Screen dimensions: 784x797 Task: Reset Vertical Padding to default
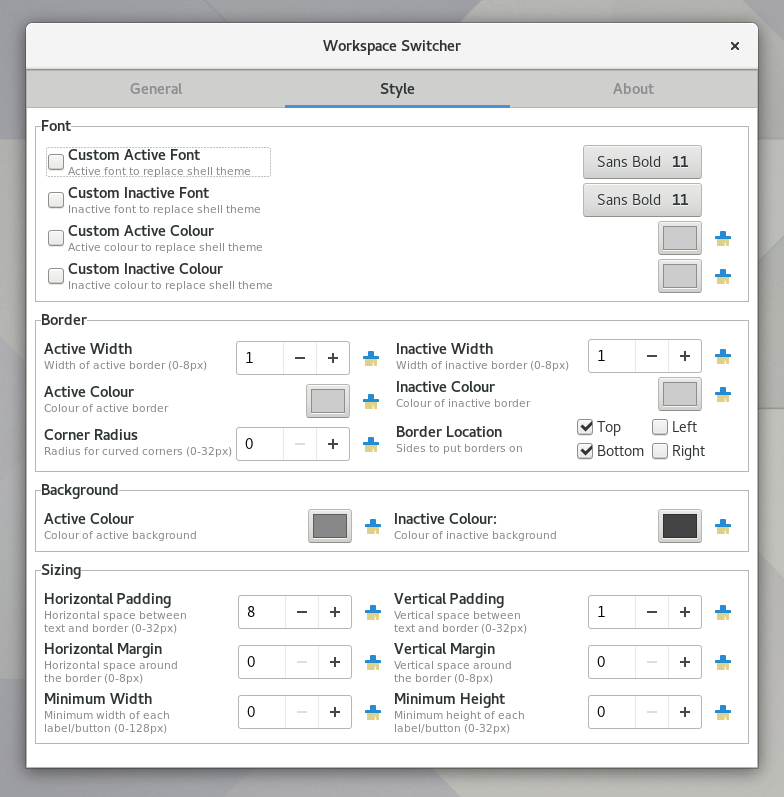[722, 612]
